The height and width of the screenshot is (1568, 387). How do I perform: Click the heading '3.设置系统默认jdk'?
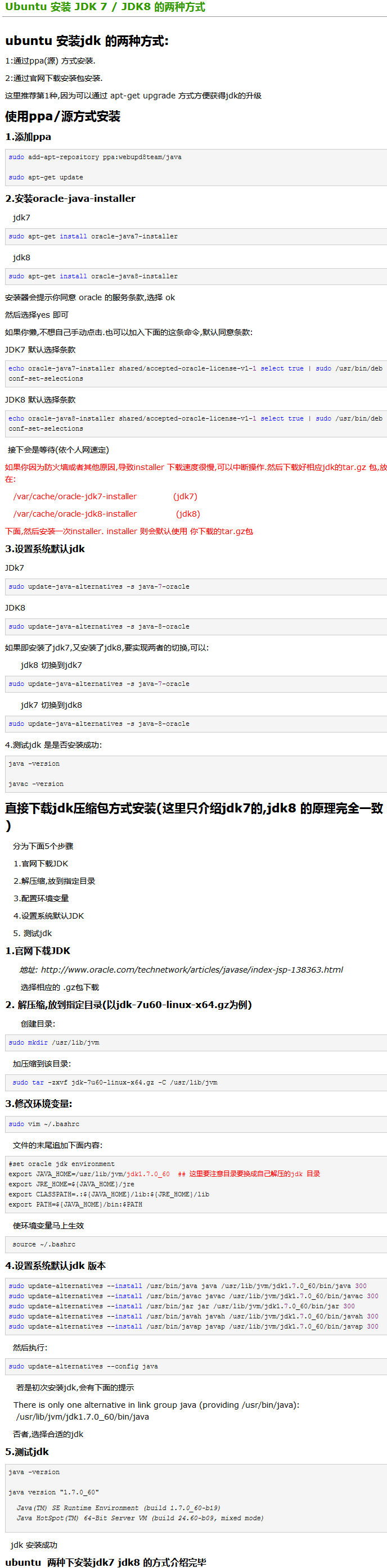pyautogui.click(x=45, y=549)
